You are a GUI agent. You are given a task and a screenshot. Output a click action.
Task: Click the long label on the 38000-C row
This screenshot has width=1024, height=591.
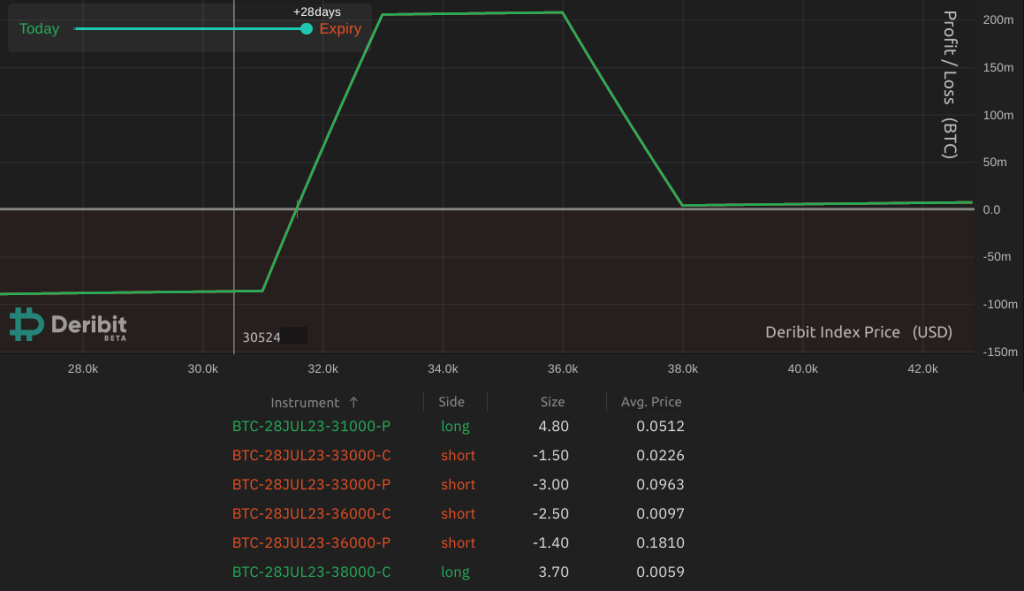click(455, 571)
